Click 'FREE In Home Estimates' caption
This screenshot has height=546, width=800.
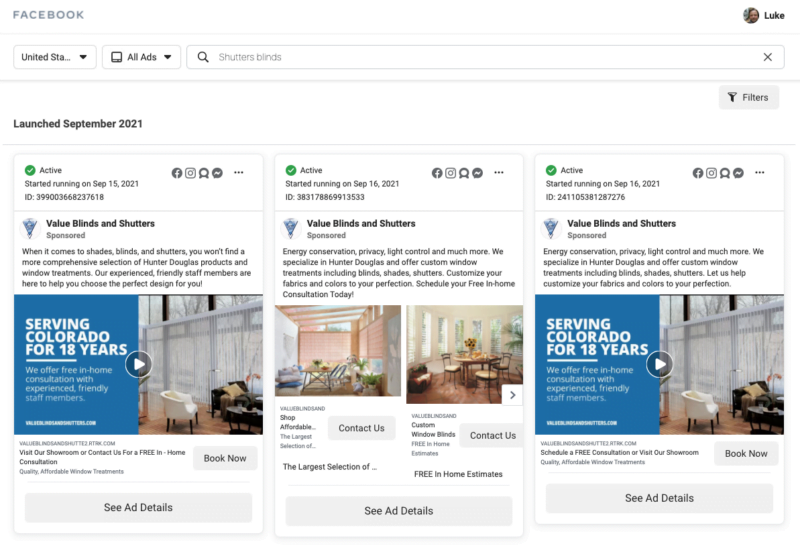click(x=458, y=474)
